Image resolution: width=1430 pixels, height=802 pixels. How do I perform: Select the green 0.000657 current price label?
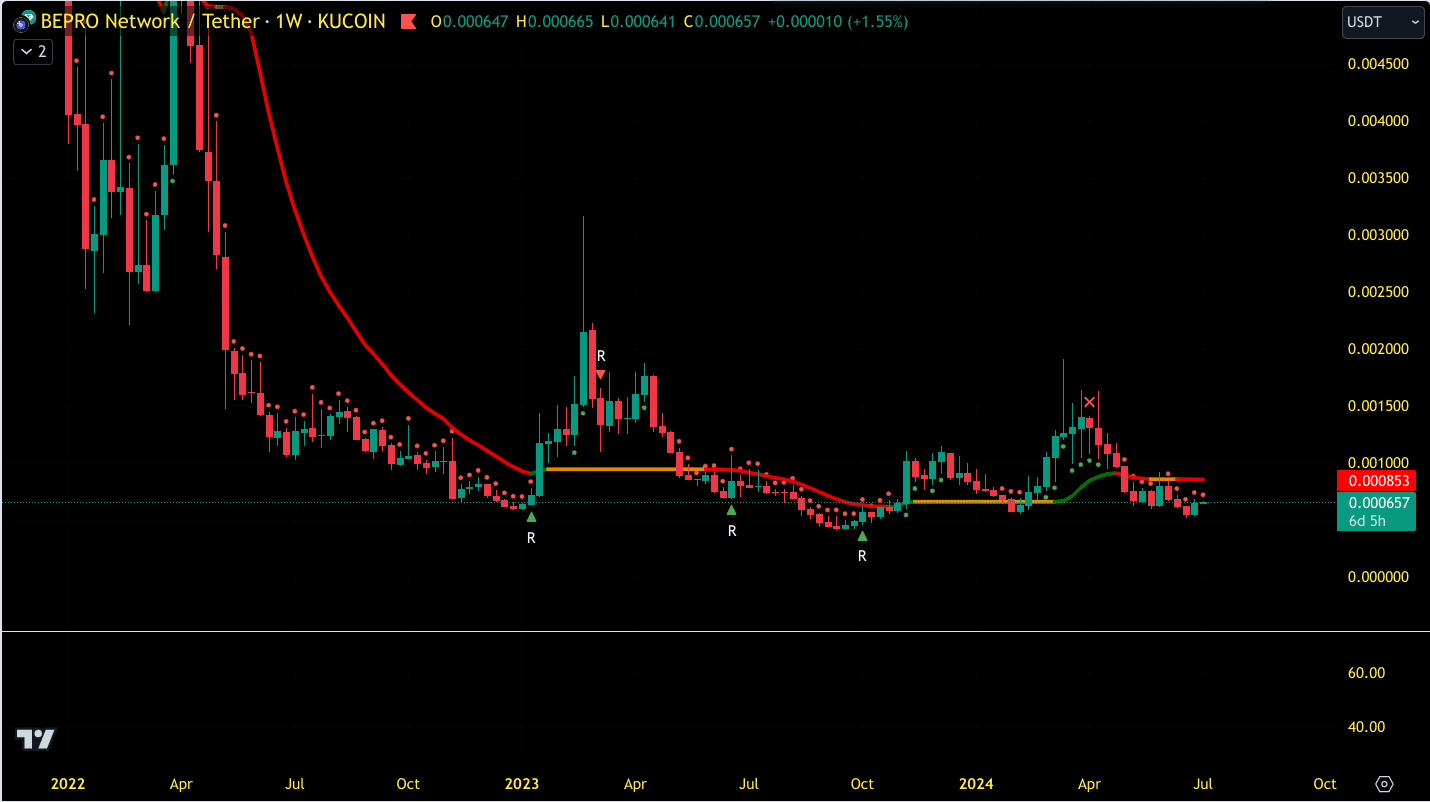[1376, 502]
